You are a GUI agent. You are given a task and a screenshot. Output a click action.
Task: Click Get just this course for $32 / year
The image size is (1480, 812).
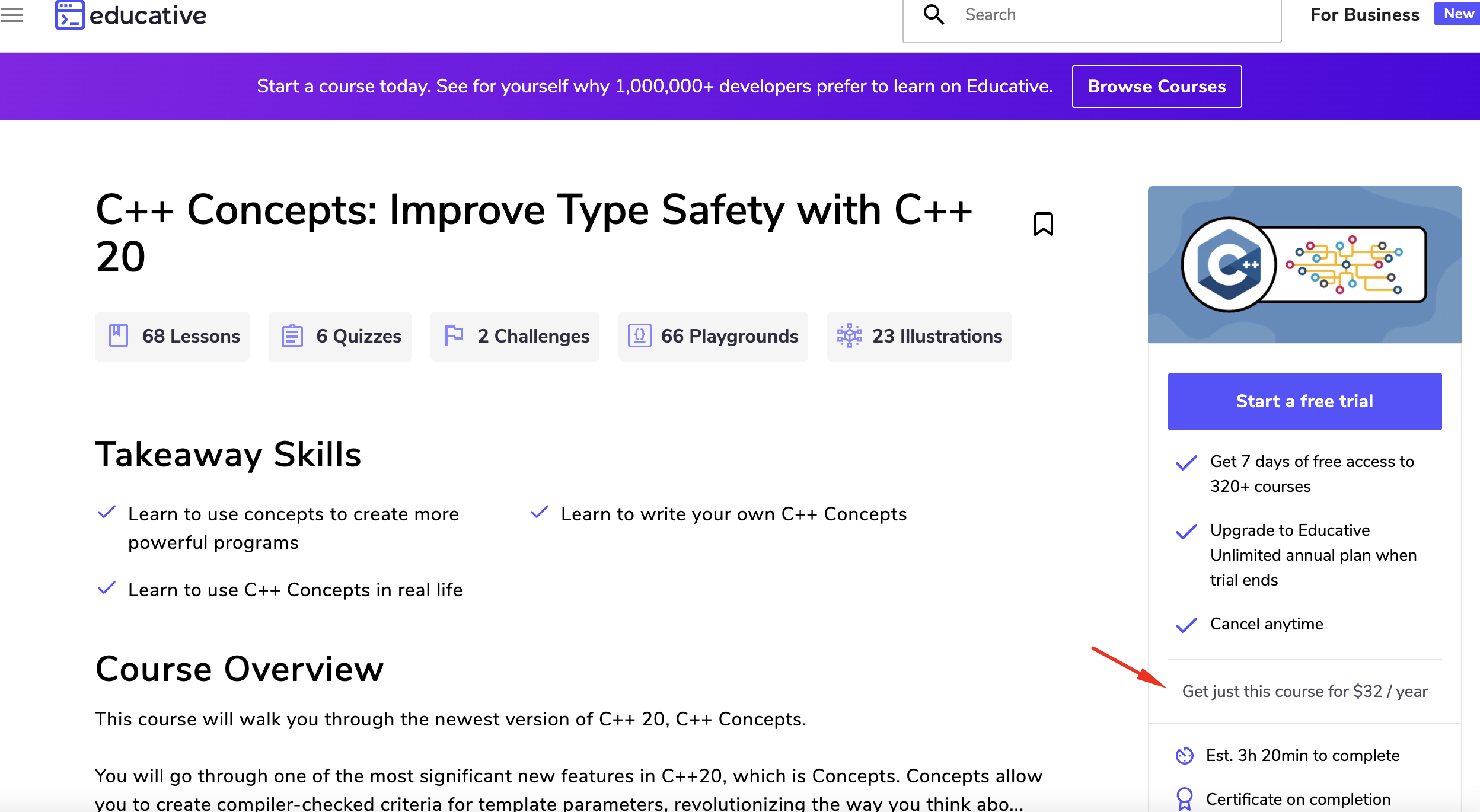tap(1304, 691)
